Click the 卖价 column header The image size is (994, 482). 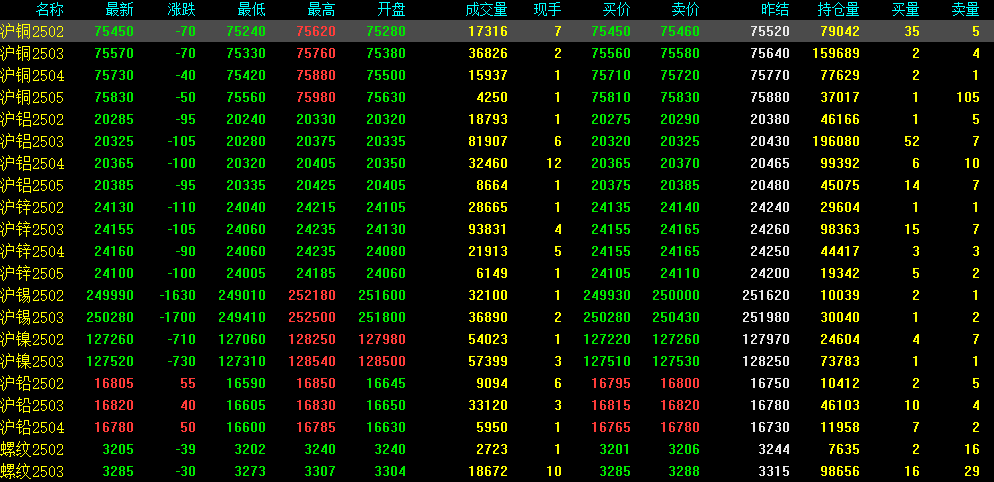685,10
